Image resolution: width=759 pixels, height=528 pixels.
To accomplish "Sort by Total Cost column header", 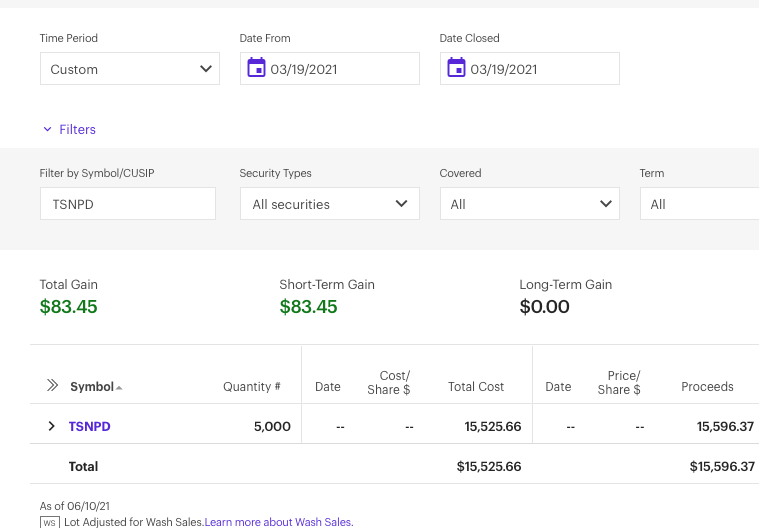I will (x=476, y=387).
